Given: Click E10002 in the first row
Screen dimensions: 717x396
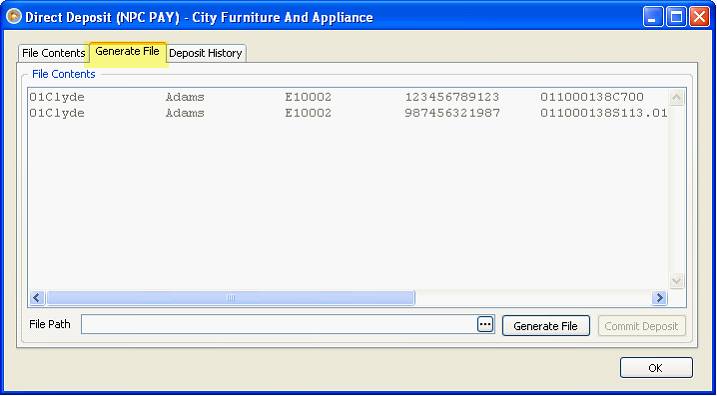Looking at the screenshot, I should (x=308, y=97).
